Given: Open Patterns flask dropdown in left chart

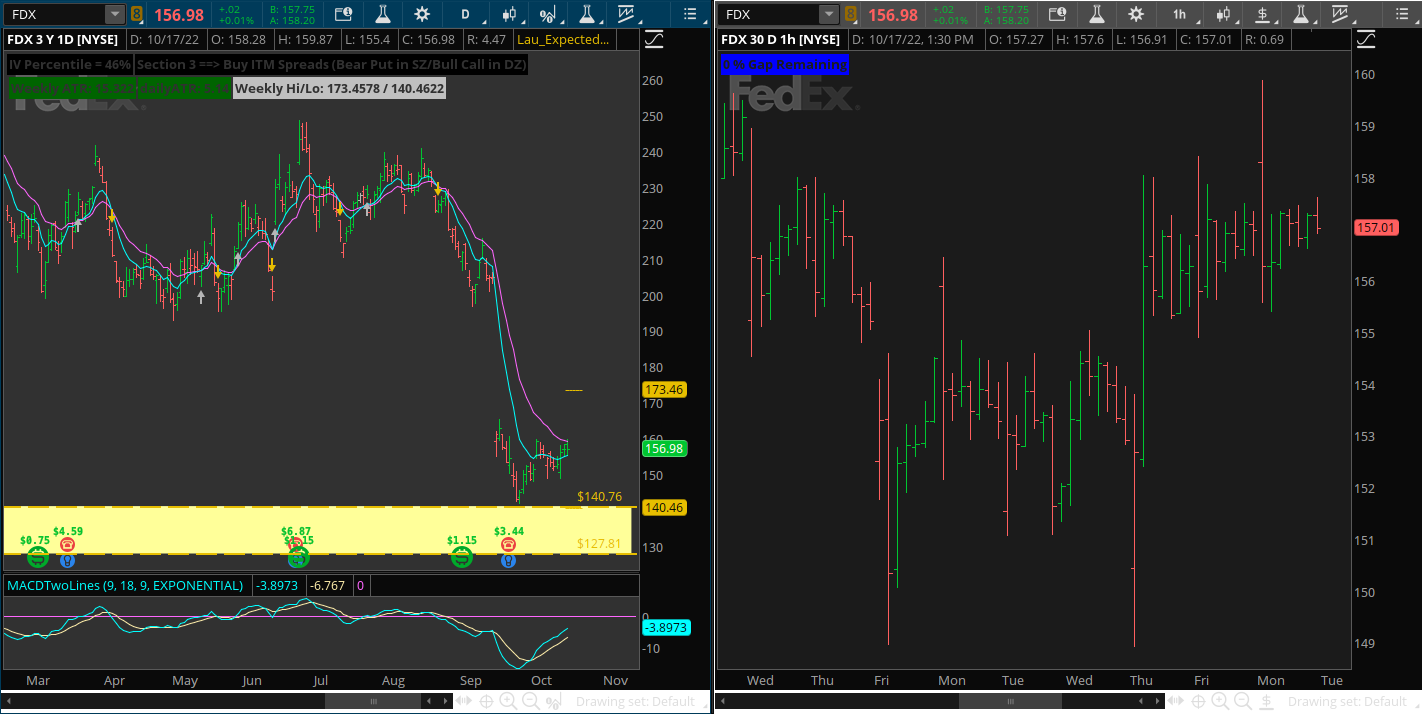Looking at the screenshot, I should click(588, 14).
